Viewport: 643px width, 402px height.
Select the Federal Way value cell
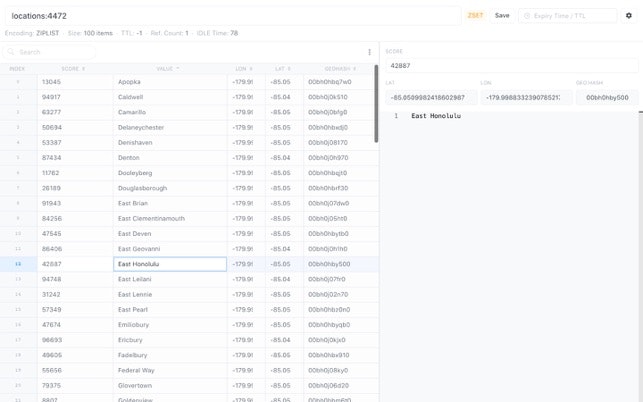[x=170, y=370]
